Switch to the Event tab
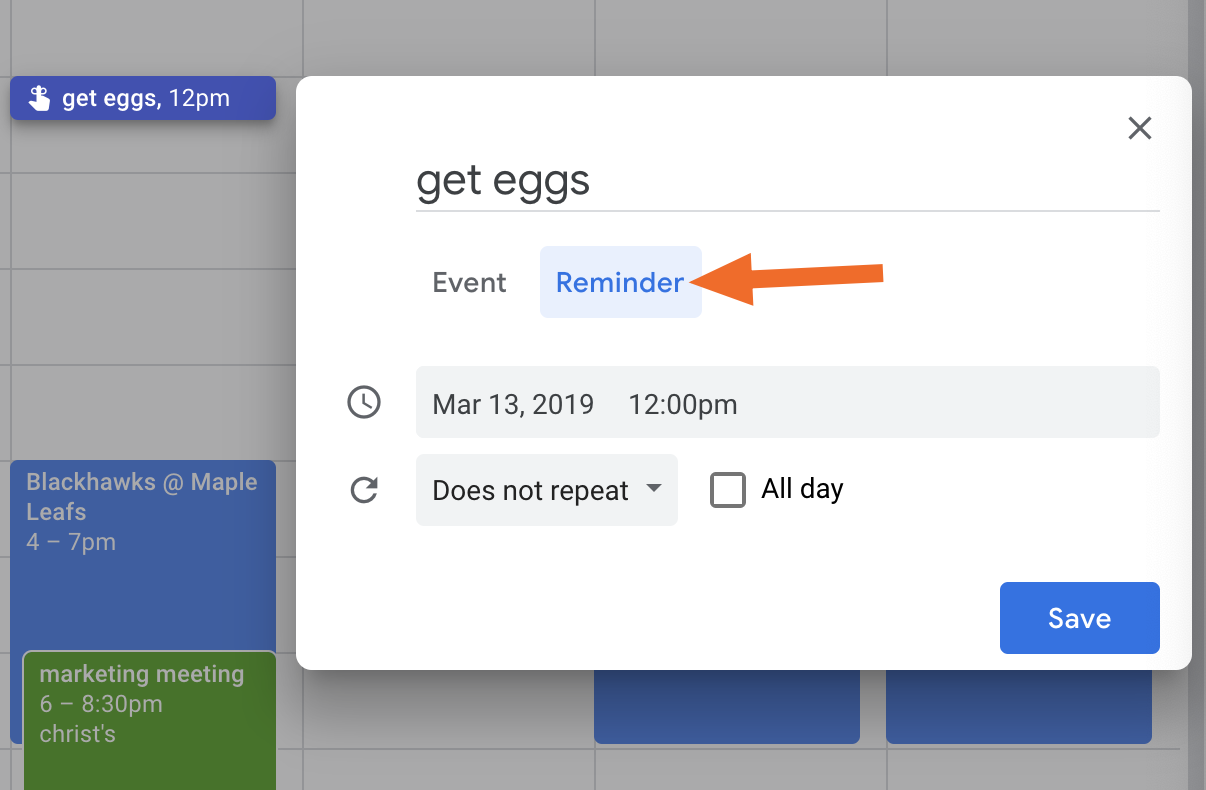 point(470,283)
